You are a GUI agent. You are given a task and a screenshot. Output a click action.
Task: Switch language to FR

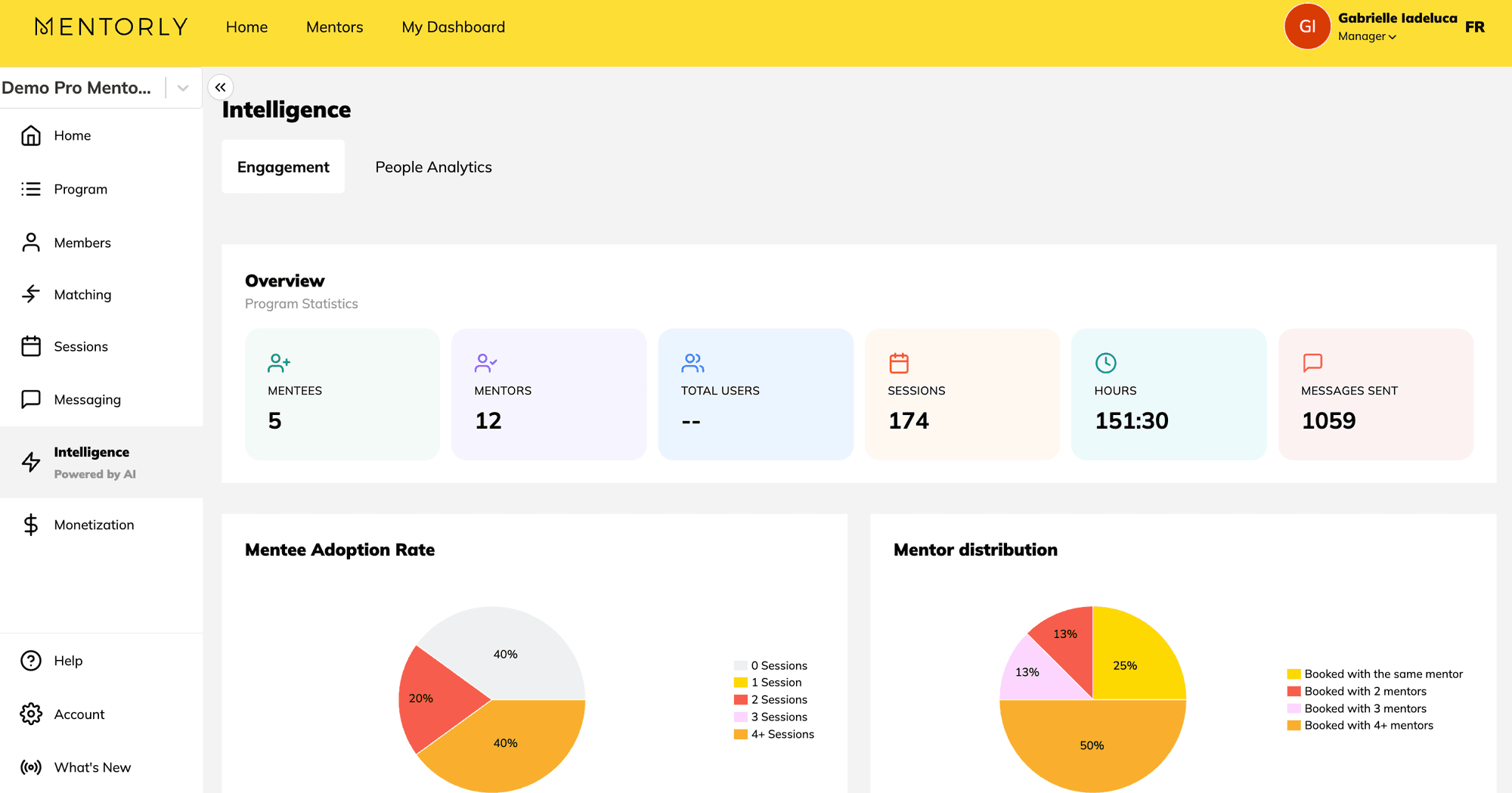pyautogui.click(x=1474, y=27)
